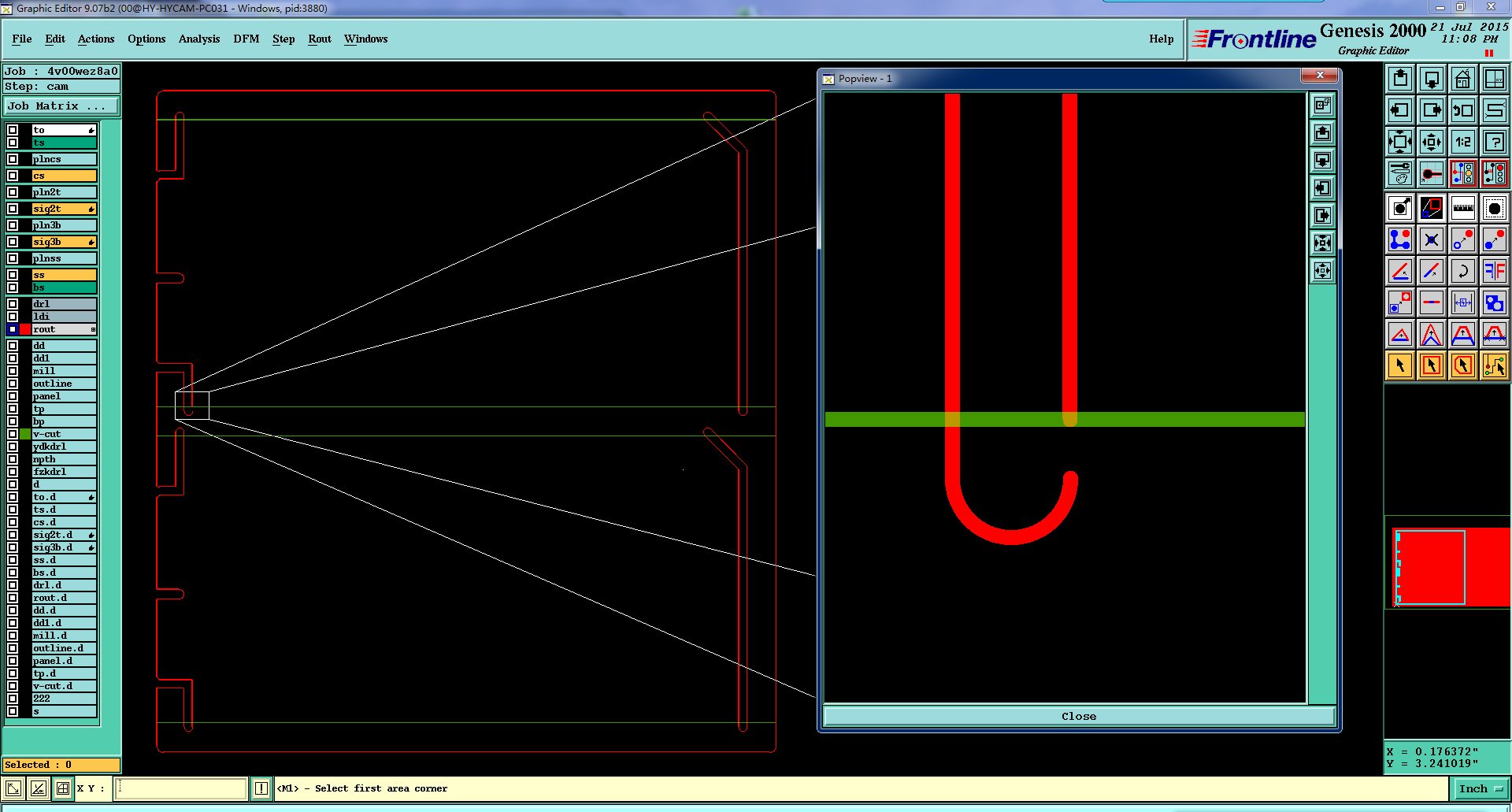The height and width of the screenshot is (812, 1512).
Task: Click the rotate arrow icon
Action: tap(1463, 271)
